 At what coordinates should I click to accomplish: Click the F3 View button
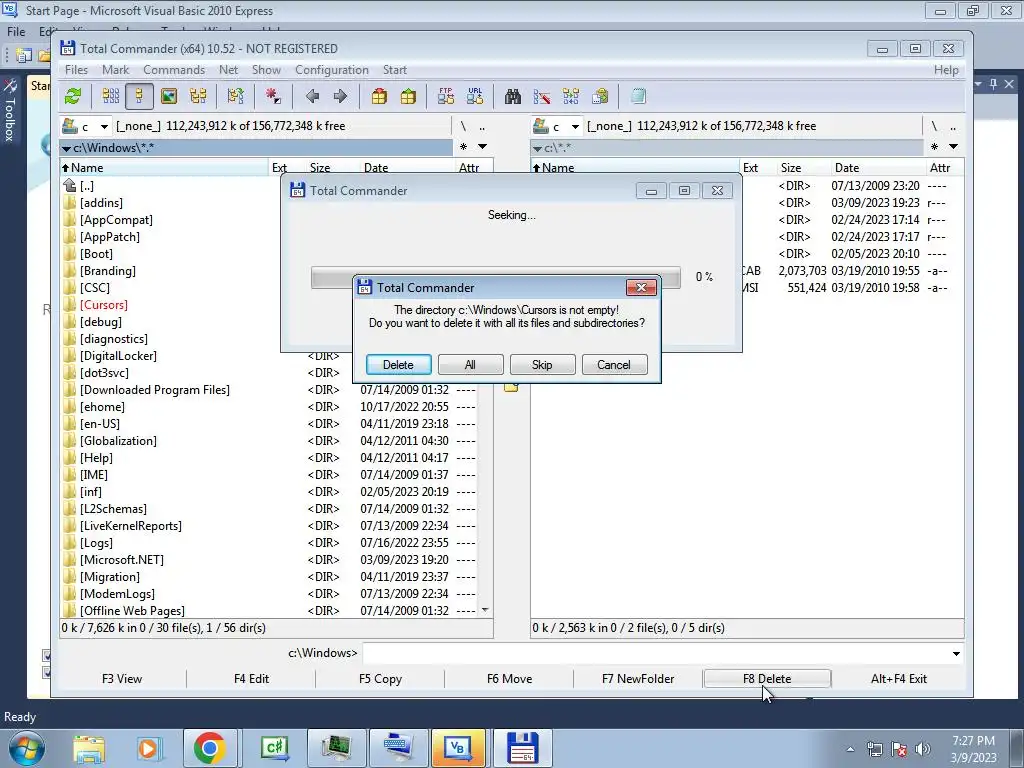coord(121,679)
